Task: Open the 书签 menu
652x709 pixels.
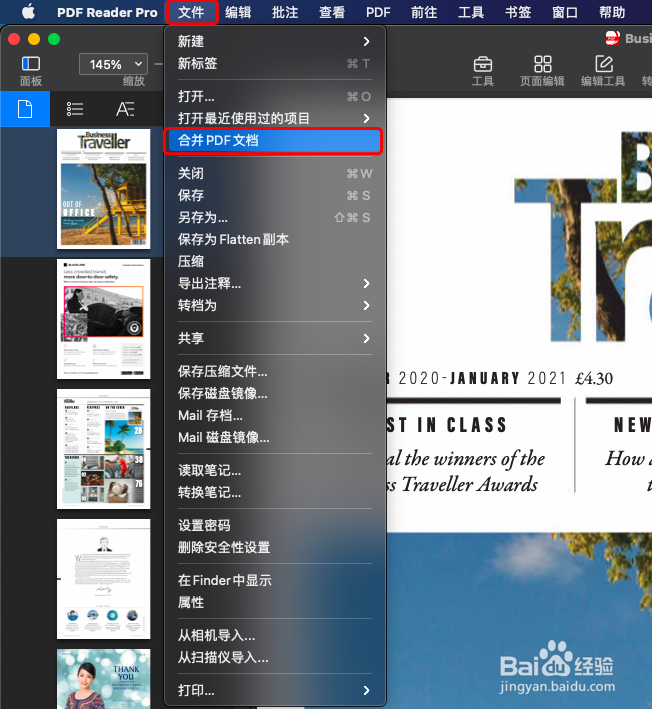Action: pos(518,12)
